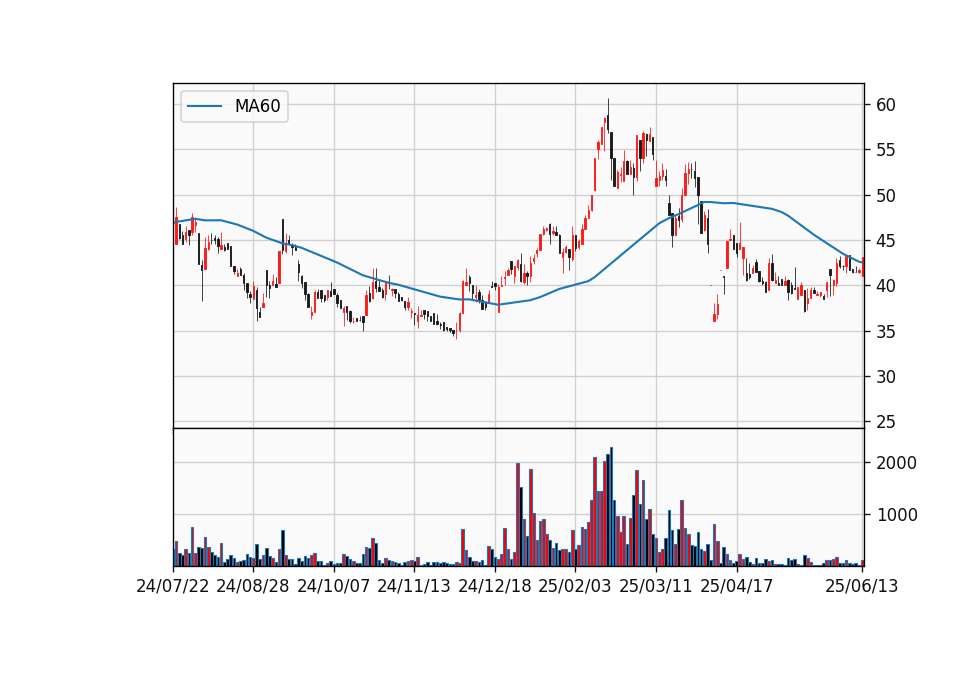Click the 2000 volume axis label
960x690 pixels.
pos(896,463)
